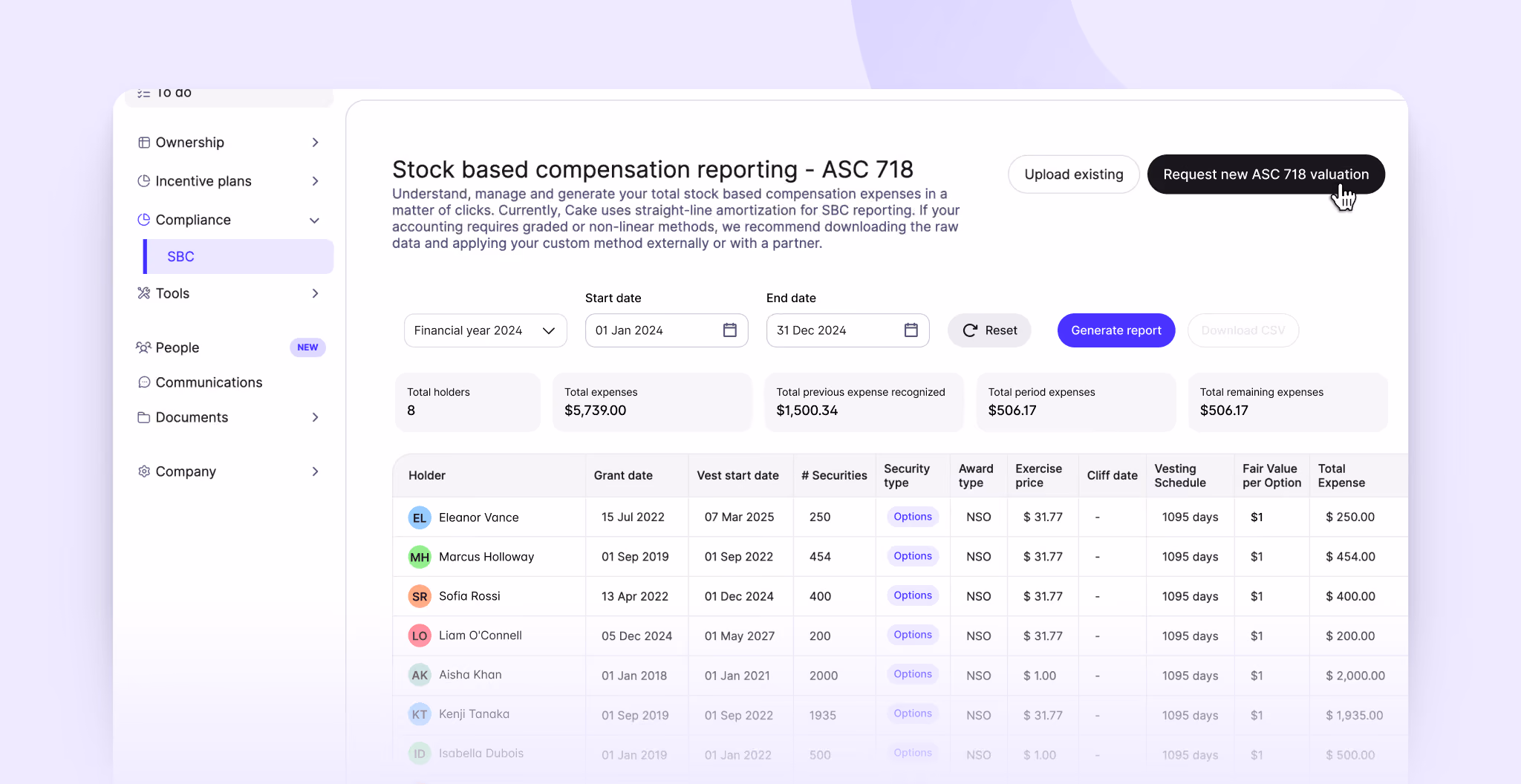1521x784 pixels.
Task: Expand the Incentive plans chevron
Action: click(316, 181)
